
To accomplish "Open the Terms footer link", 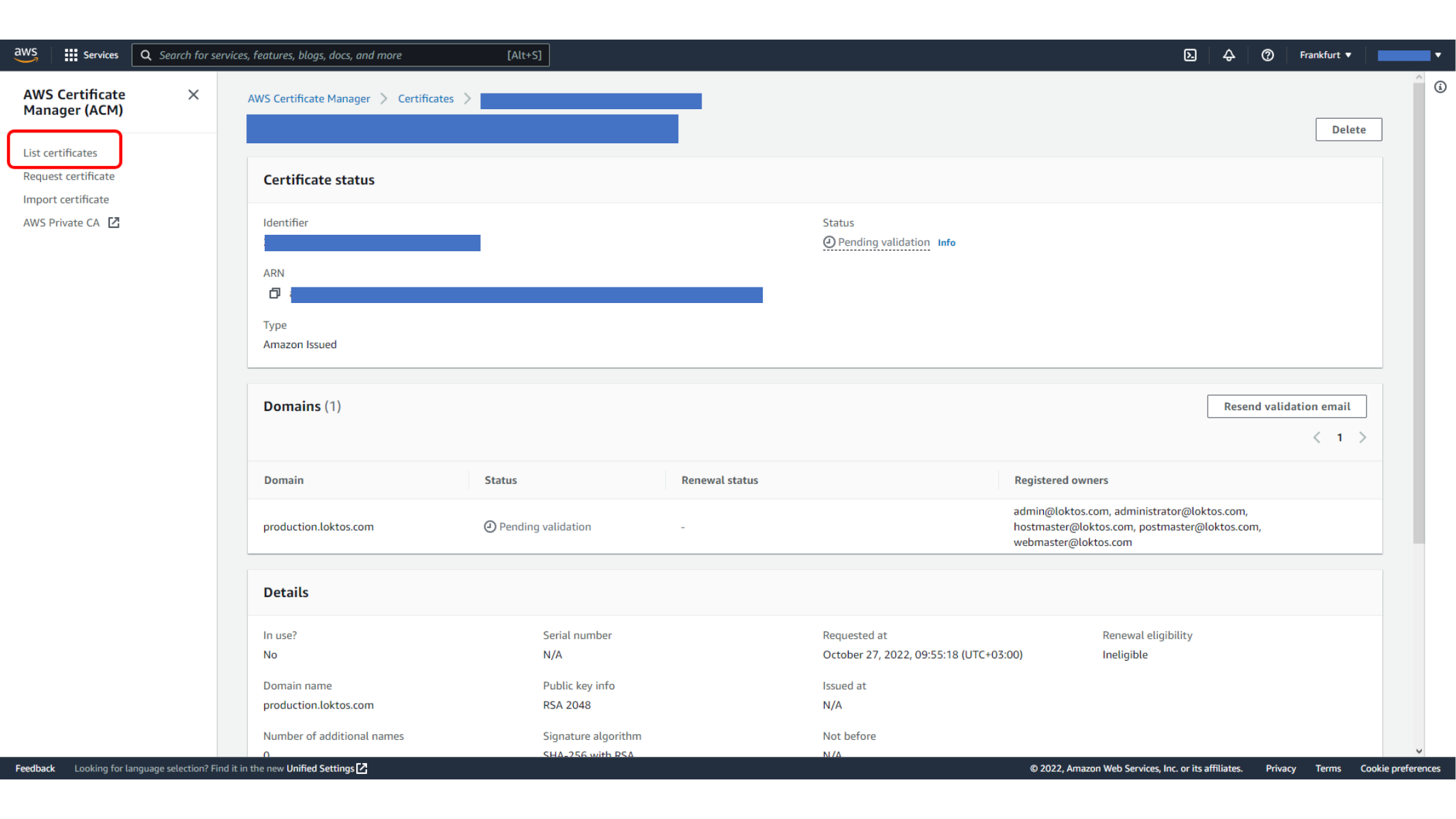I will [1328, 768].
